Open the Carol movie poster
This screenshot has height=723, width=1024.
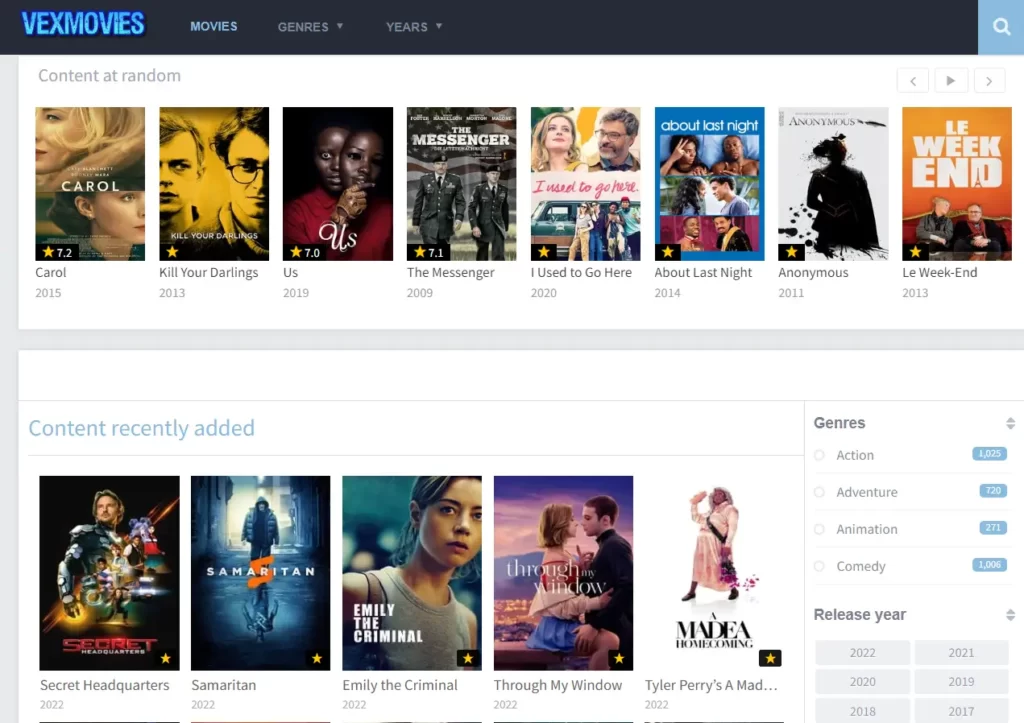pos(90,184)
